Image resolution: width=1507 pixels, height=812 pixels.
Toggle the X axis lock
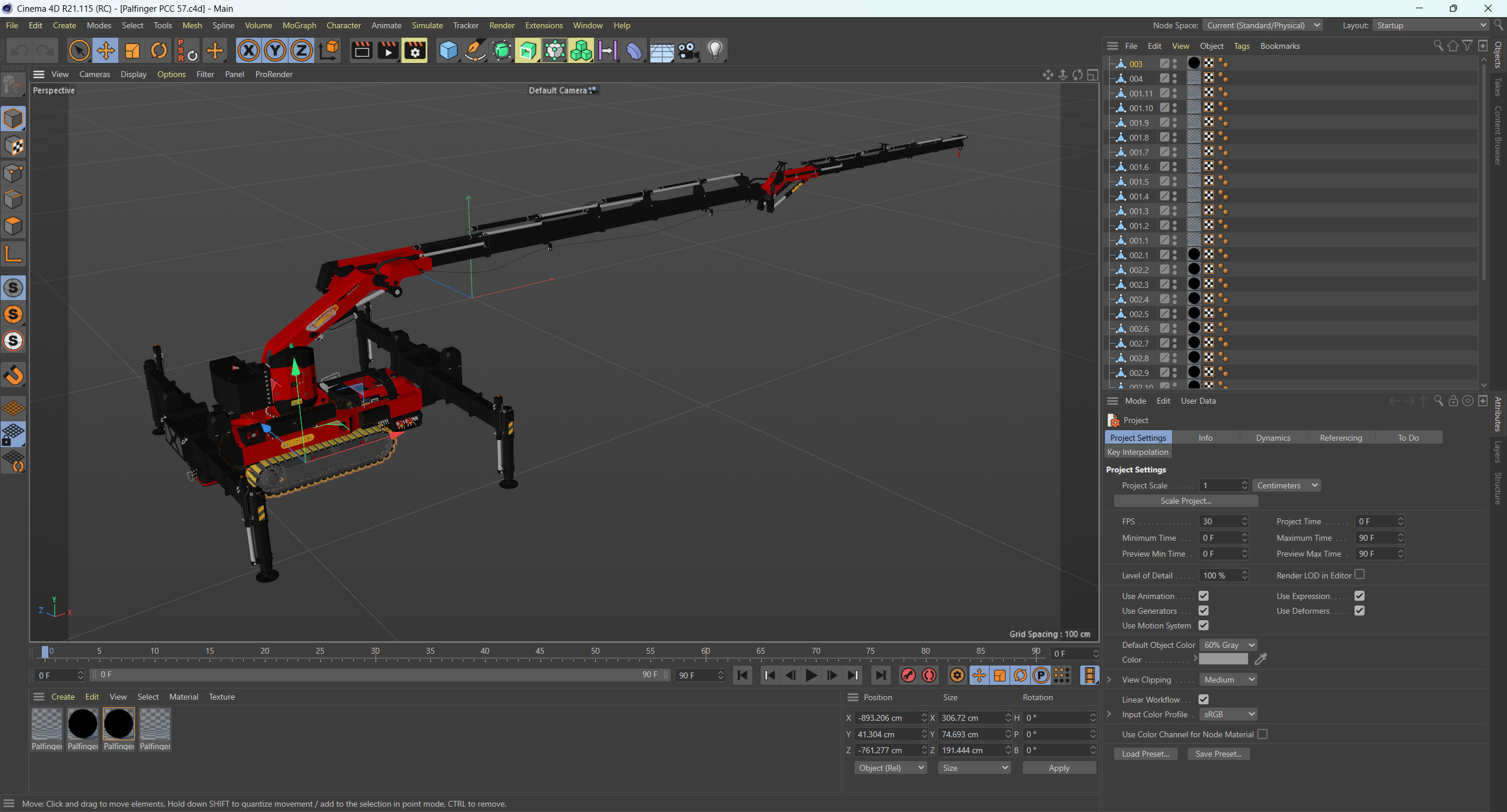248,51
